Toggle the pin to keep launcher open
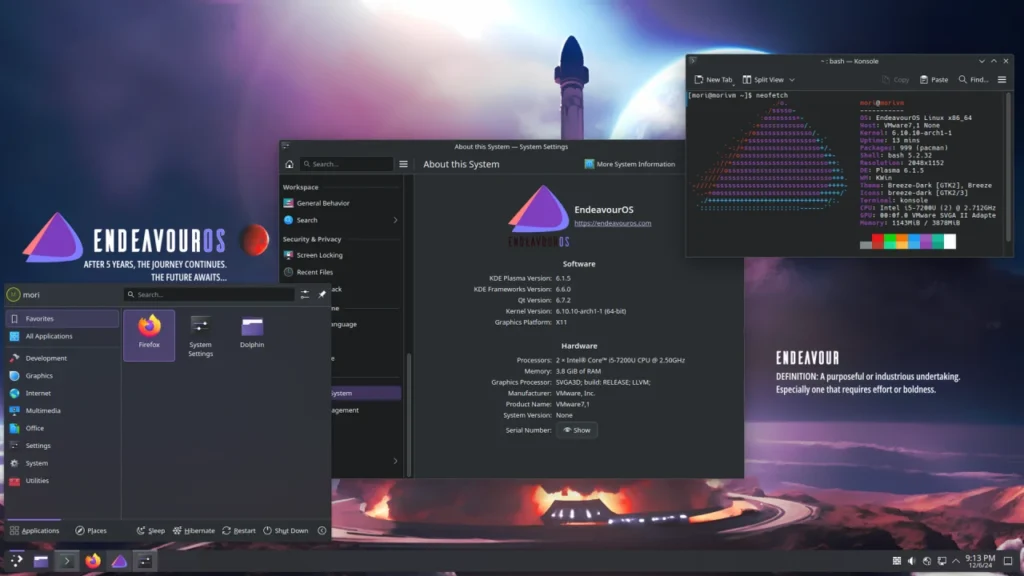Viewport: 1024px width, 576px height. click(x=322, y=295)
